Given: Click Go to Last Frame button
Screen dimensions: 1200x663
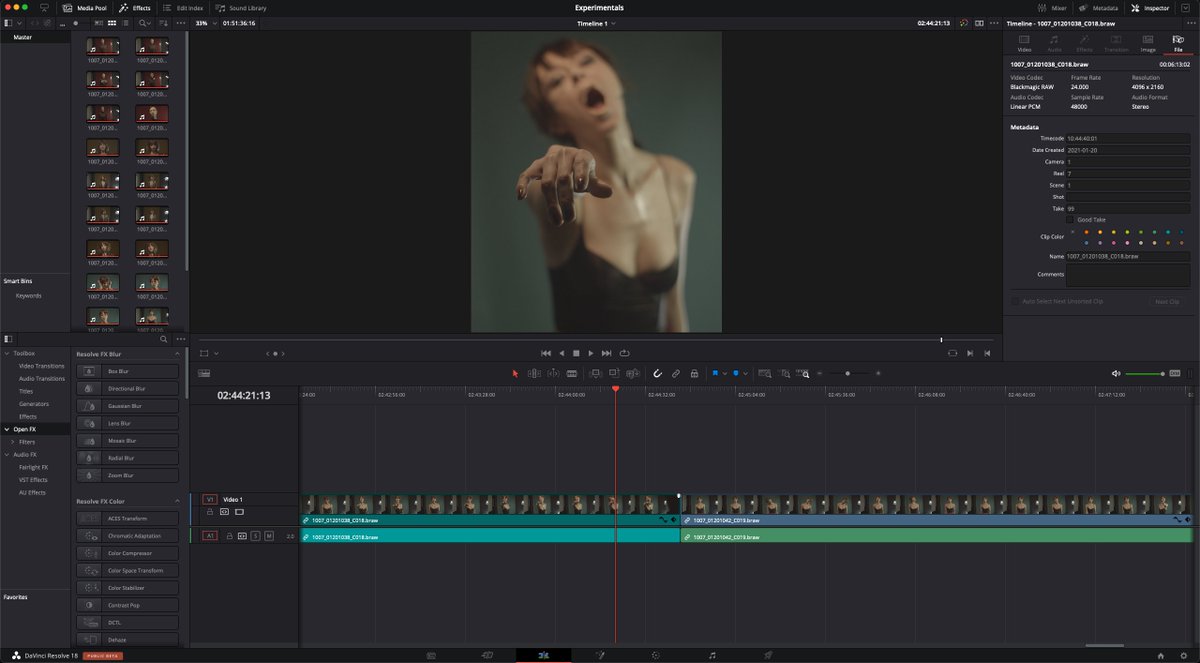Looking at the screenshot, I should click(x=607, y=353).
